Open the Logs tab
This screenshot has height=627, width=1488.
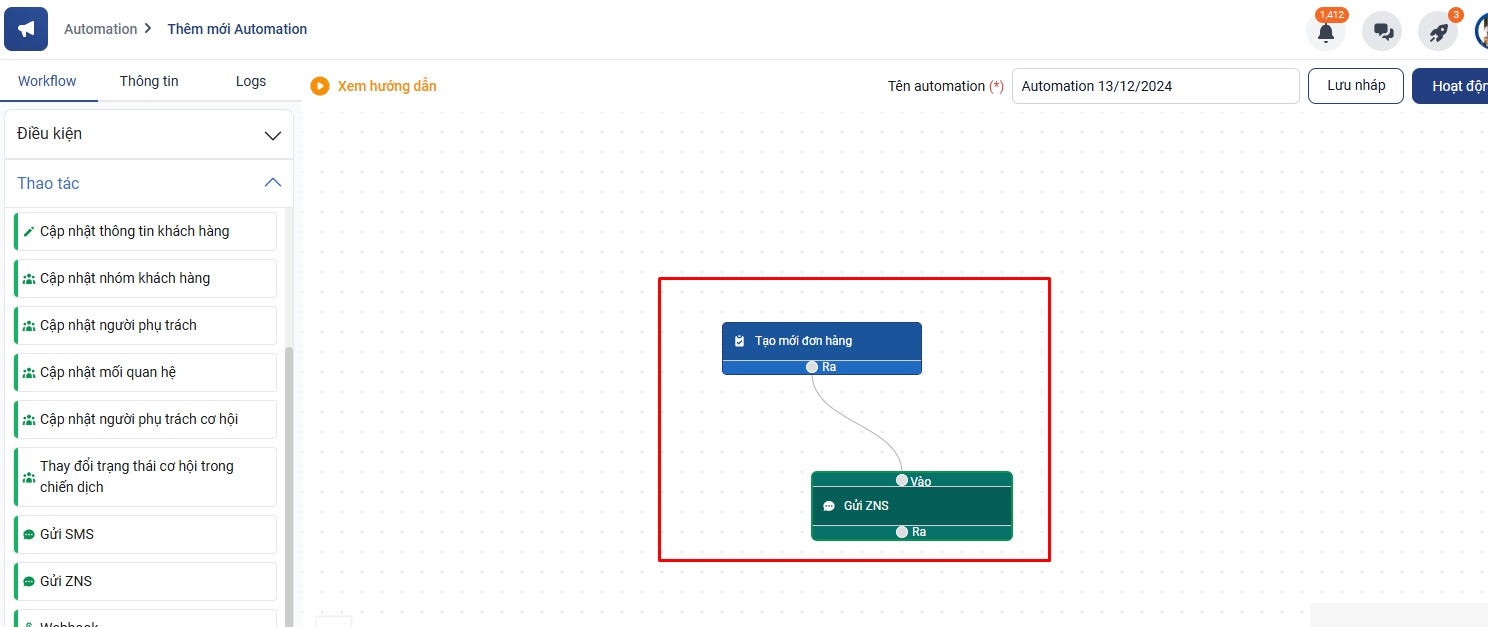coord(251,81)
